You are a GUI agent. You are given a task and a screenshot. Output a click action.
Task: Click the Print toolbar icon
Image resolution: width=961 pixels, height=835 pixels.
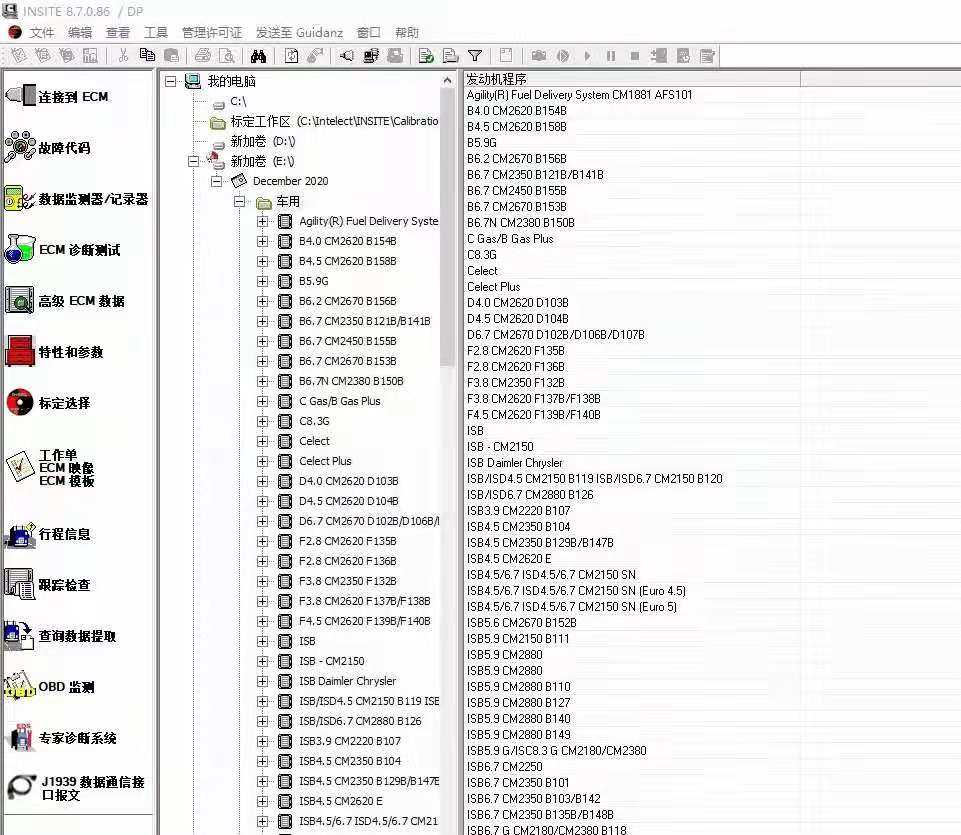click(x=203, y=56)
